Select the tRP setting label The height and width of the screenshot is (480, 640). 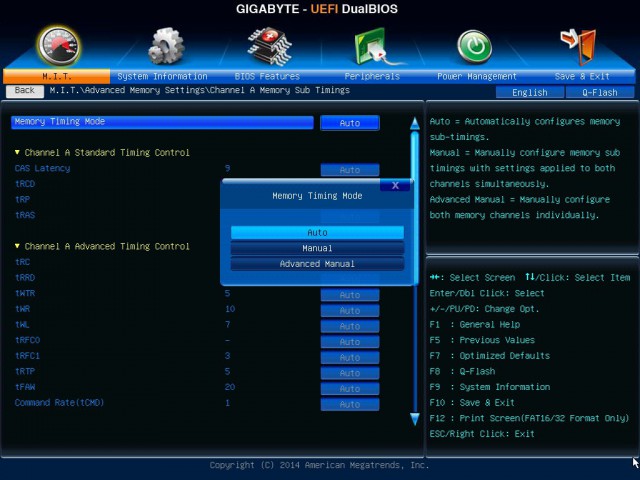pyautogui.click(x=22, y=199)
